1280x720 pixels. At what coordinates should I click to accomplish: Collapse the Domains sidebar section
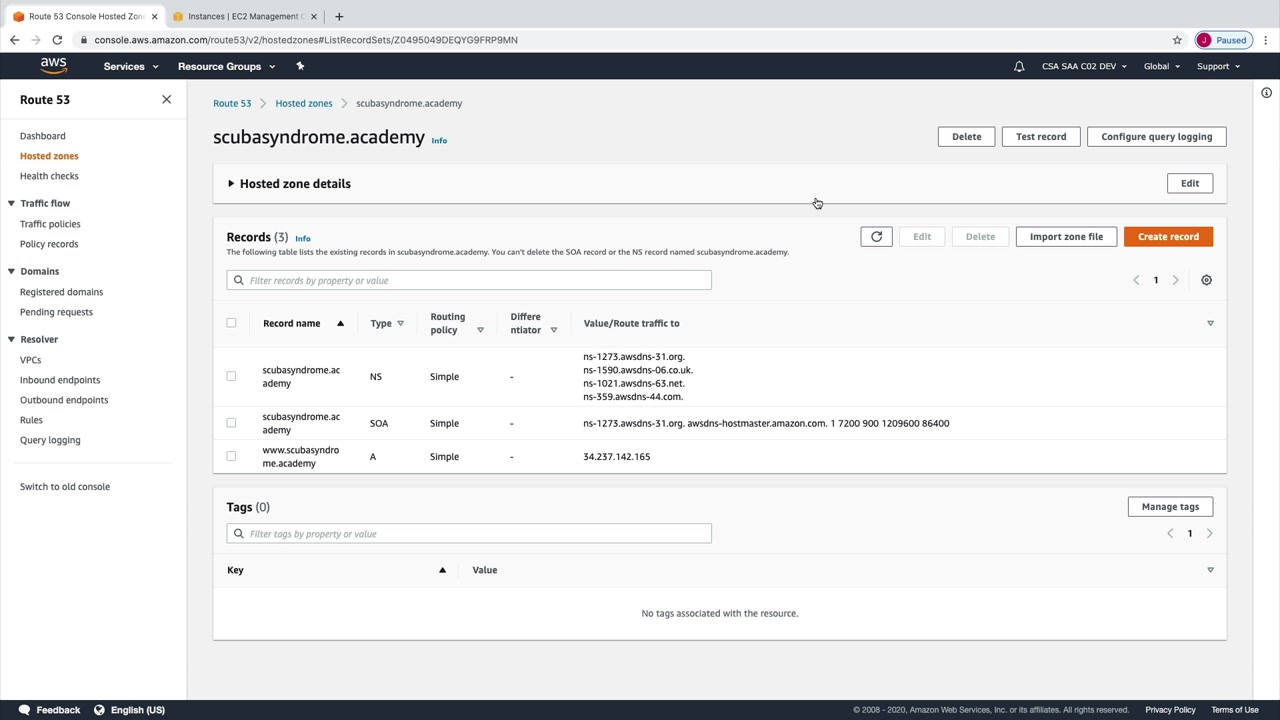[x=11, y=271]
